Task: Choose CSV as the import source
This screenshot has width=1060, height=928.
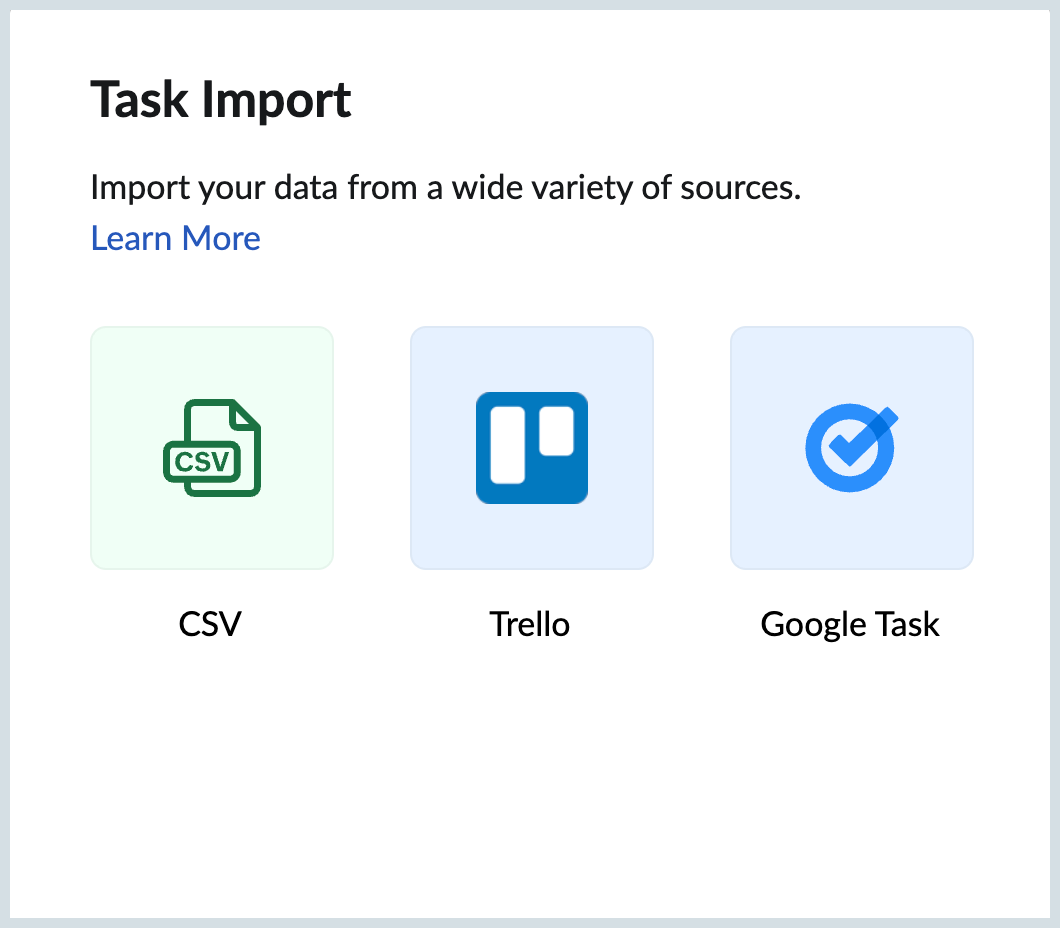Action: point(211,447)
